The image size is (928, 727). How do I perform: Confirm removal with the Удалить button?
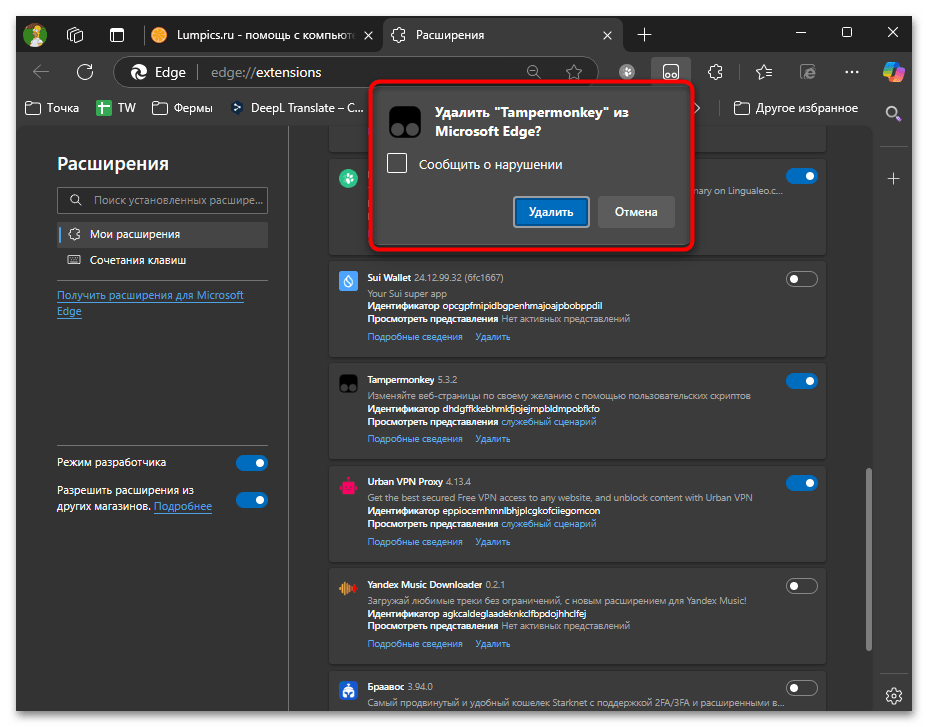(551, 212)
